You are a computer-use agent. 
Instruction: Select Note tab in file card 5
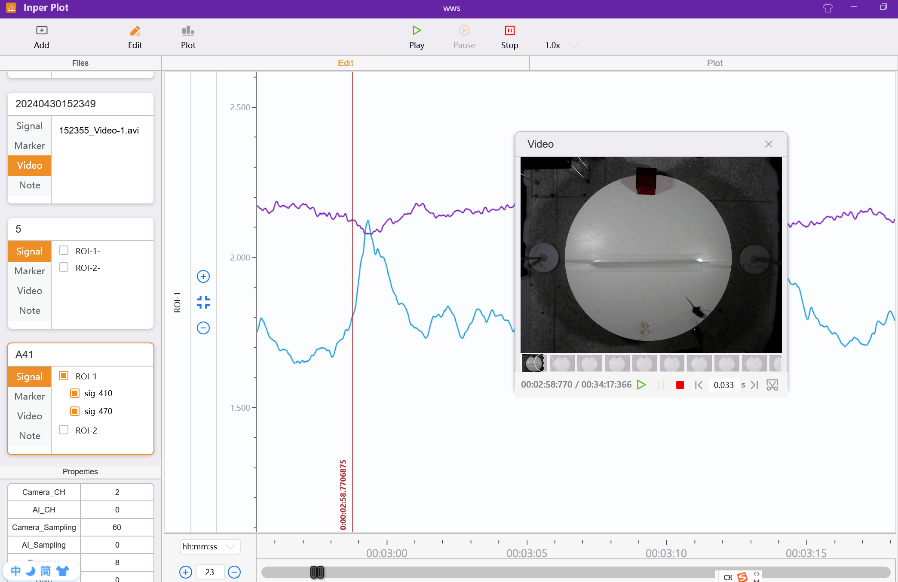(x=29, y=310)
